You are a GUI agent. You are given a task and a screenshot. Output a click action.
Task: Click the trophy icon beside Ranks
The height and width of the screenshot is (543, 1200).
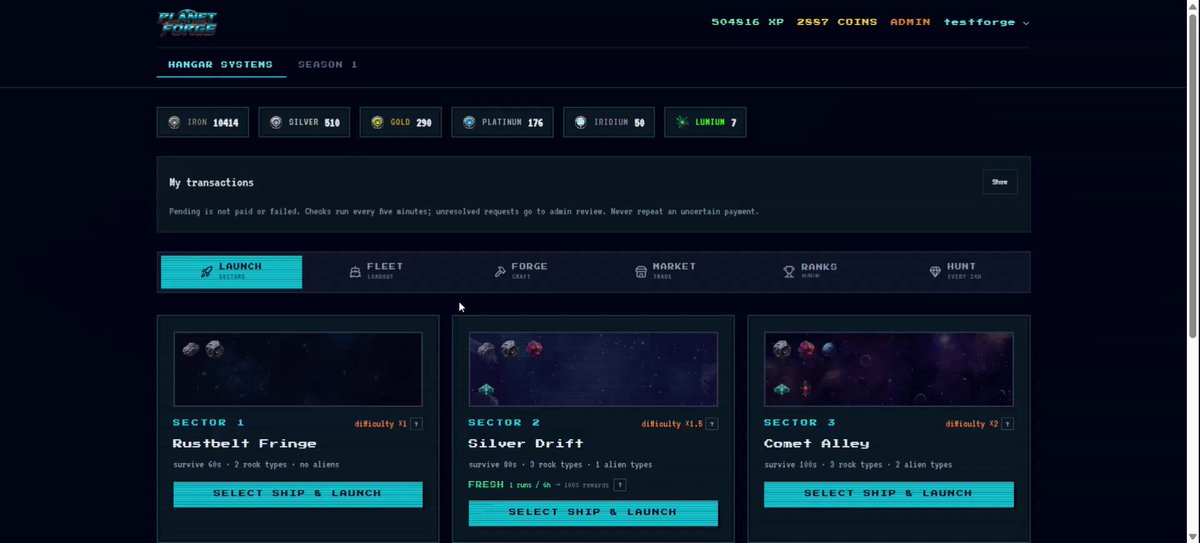[788, 271]
